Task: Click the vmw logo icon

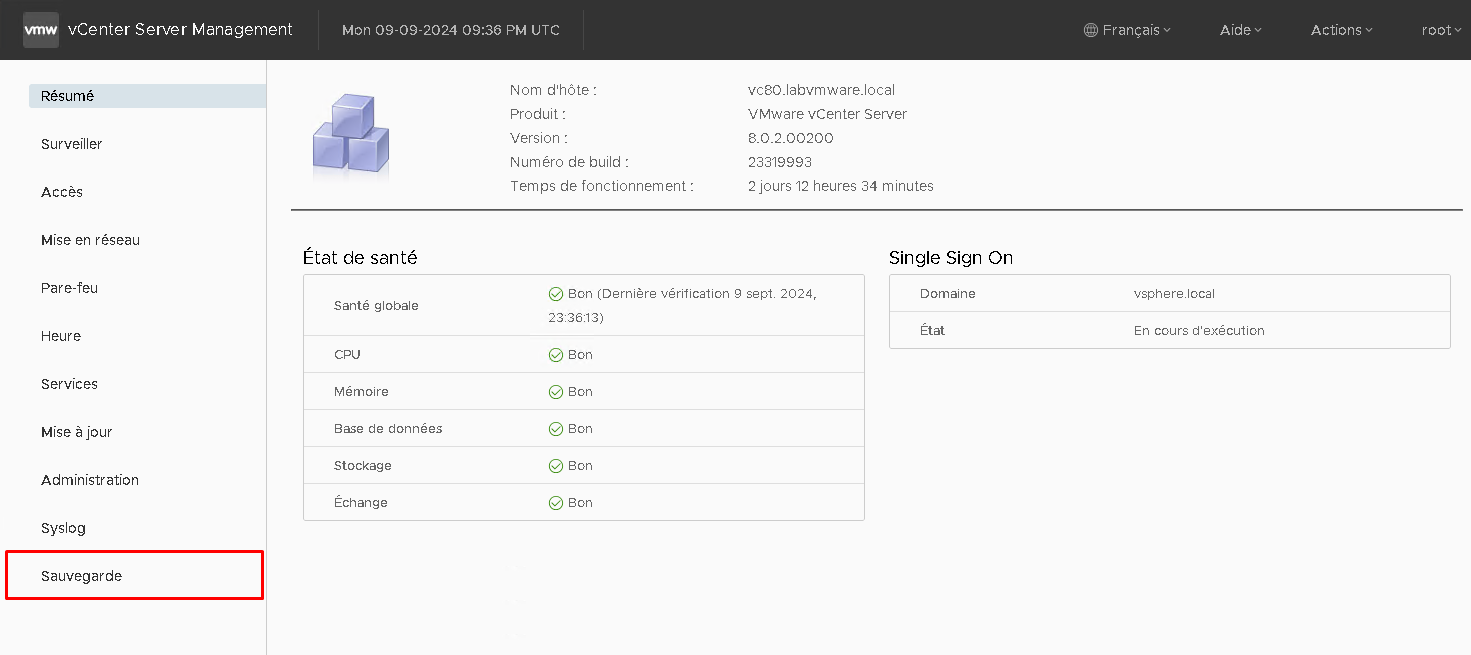Action: [x=41, y=30]
